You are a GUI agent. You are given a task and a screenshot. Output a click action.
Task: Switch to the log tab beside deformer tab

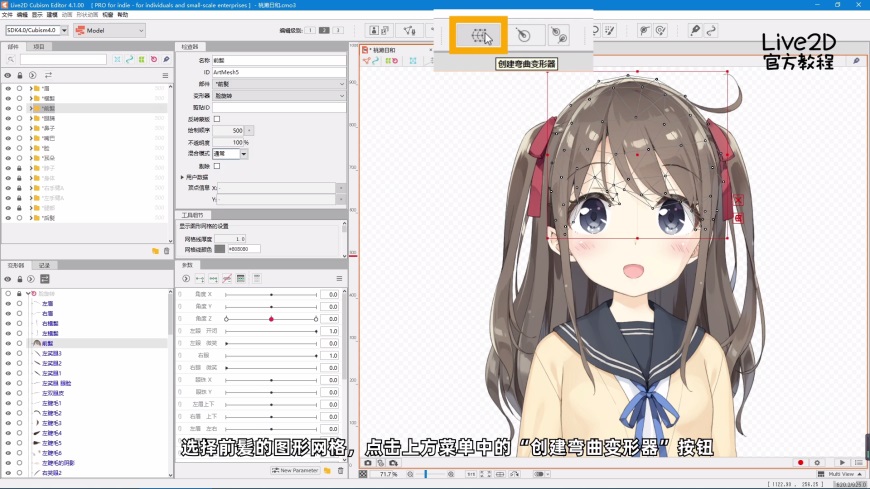pos(44,265)
